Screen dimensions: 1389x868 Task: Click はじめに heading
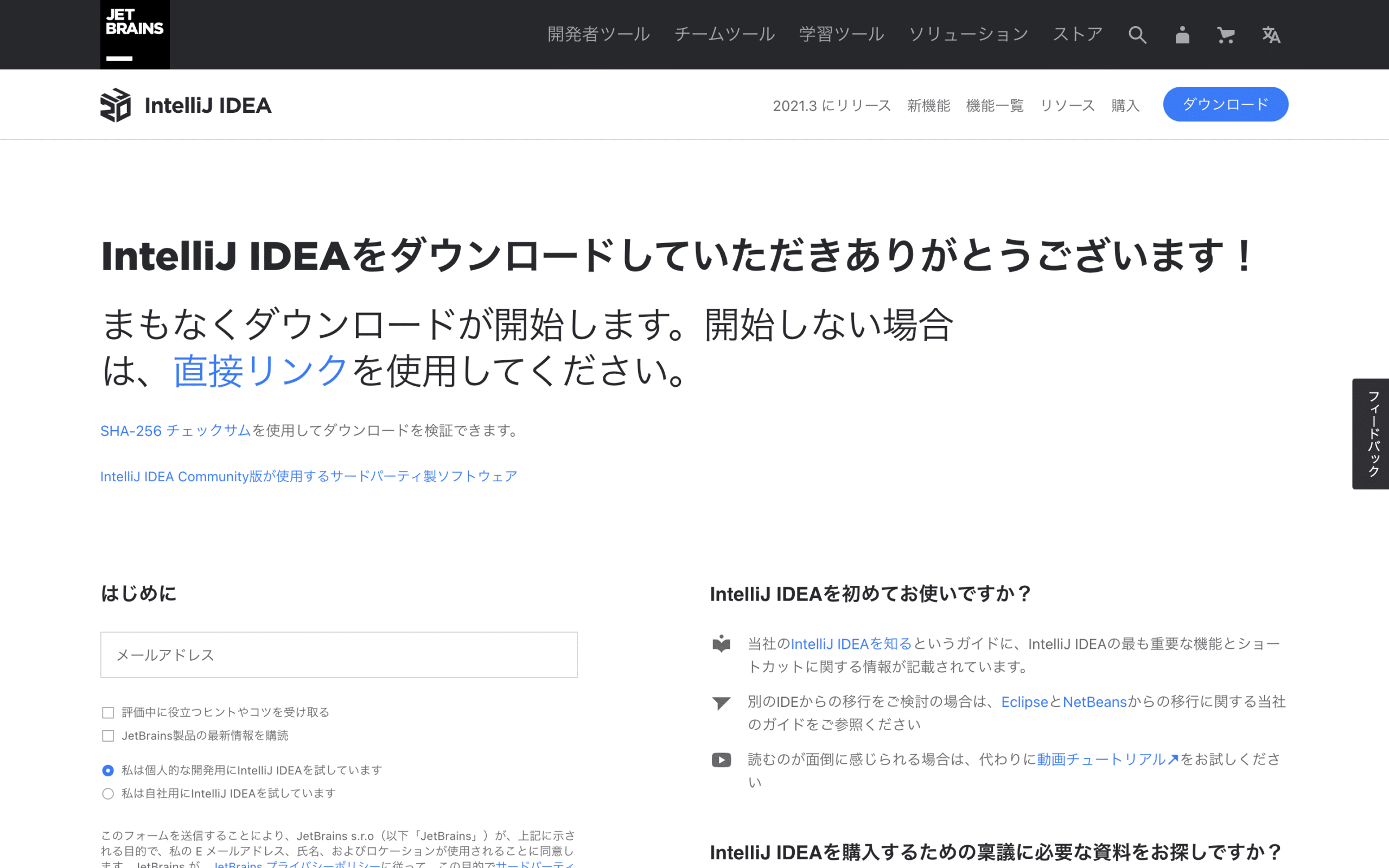click(x=138, y=593)
